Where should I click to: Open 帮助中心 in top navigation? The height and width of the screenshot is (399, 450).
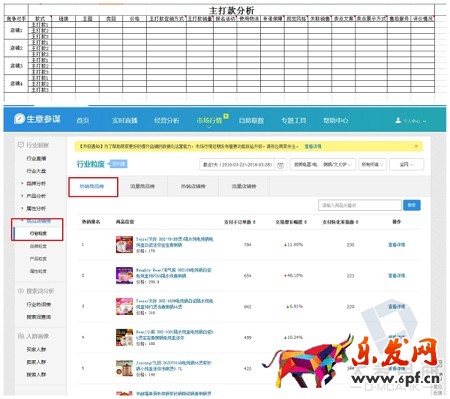tap(335, 120)
